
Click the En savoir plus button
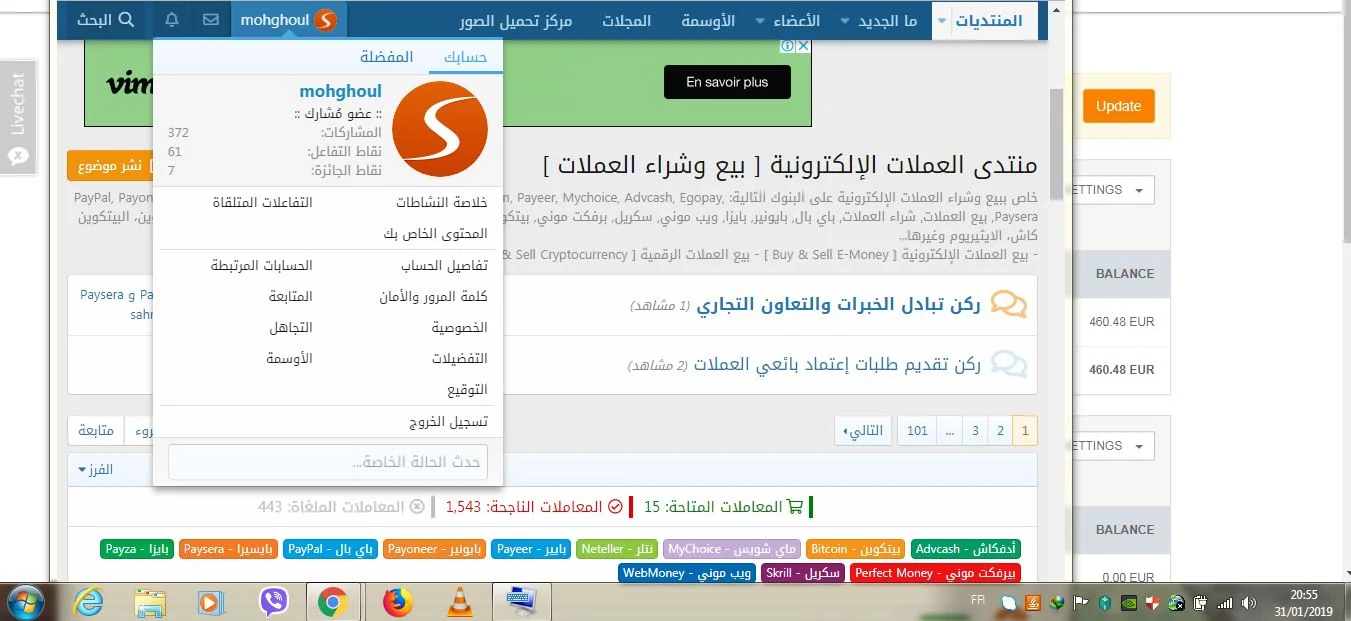tap(727, 82)
